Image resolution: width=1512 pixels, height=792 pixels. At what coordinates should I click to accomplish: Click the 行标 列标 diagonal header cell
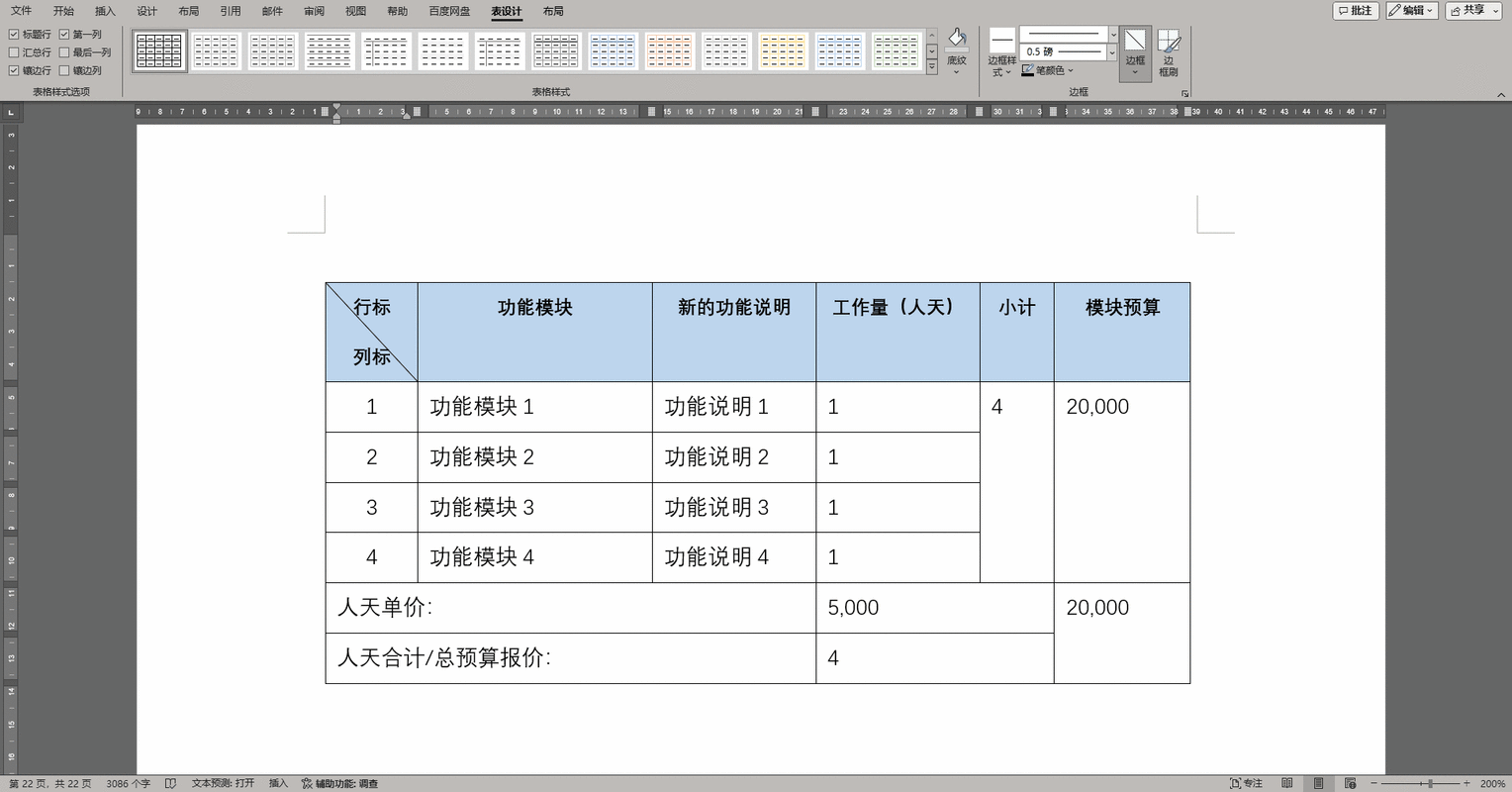coord(372,332)
